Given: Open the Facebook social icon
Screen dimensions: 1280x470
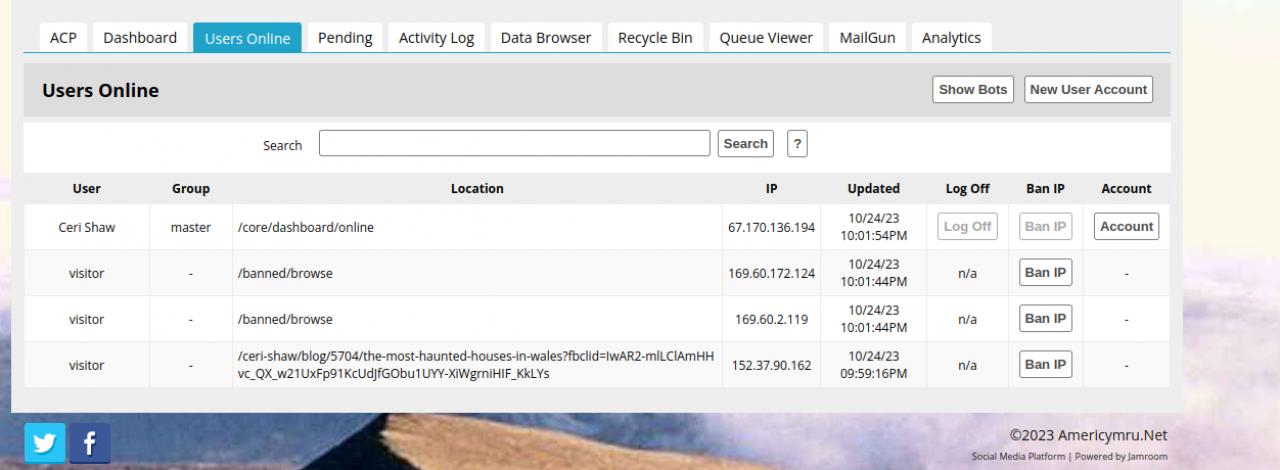Looking at the screenshot, I should click(x=90, y=443).
